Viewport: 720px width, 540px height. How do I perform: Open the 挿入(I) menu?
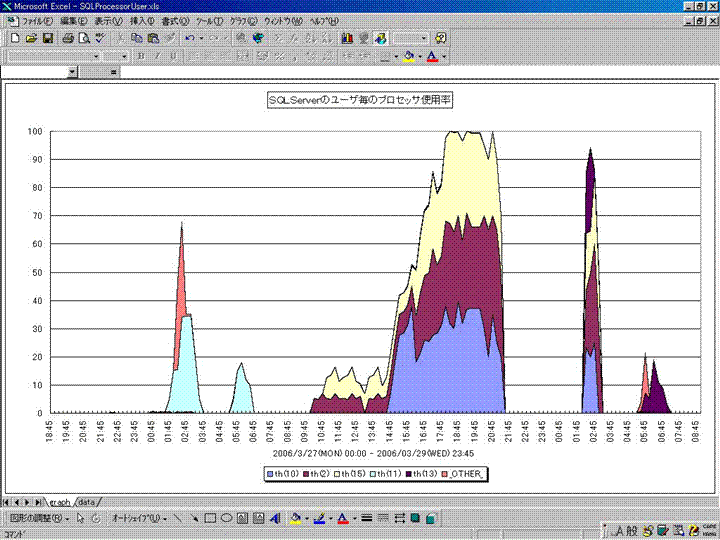(x=142, y=21)
